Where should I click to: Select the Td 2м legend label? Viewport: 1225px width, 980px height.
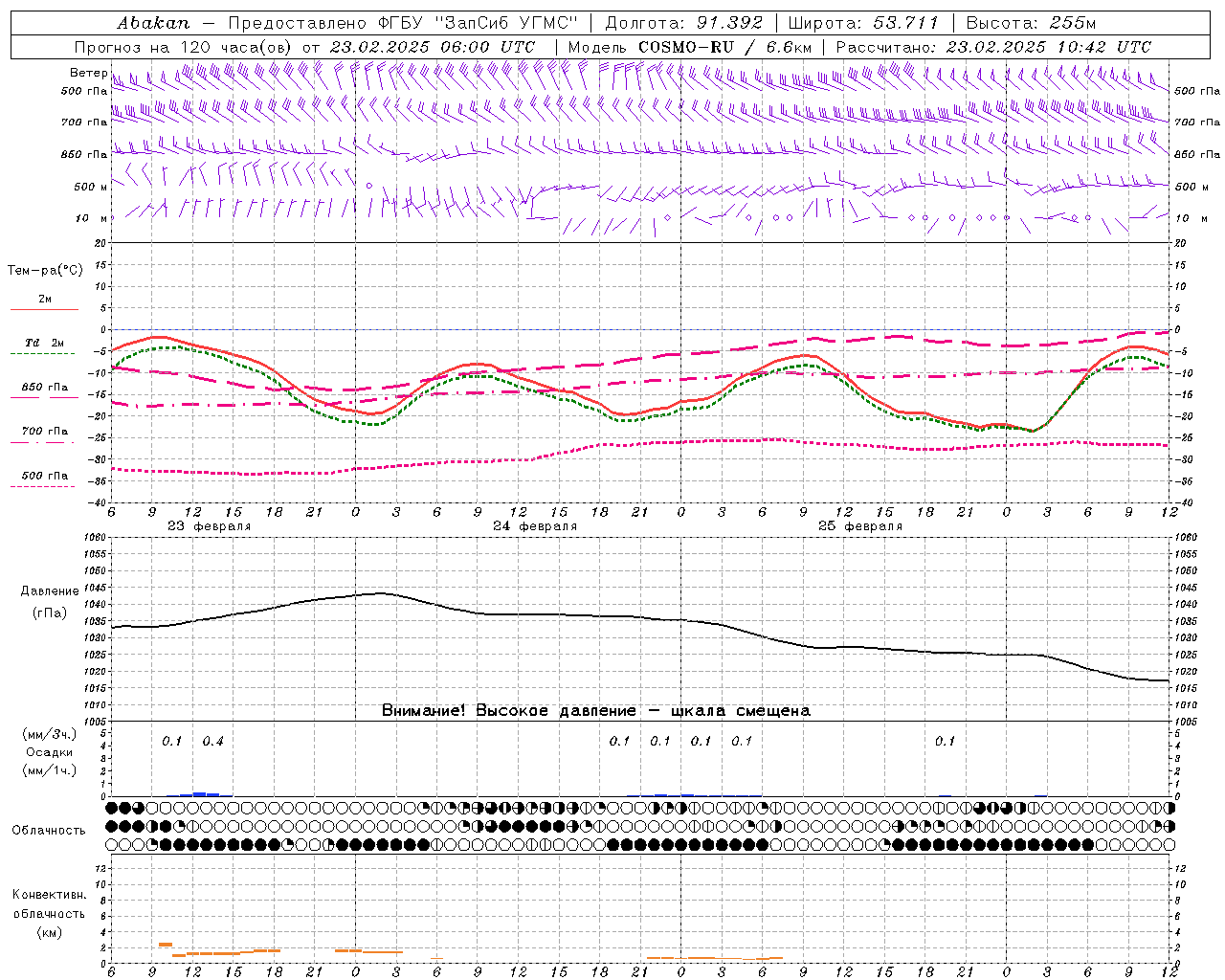point(45,343)
